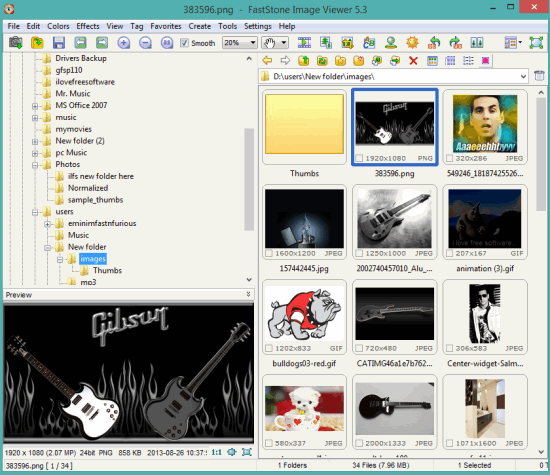This screenshot has width=550, height=475.
Task: Open the Resize/Resample tool
Action: tap(326, 43)
